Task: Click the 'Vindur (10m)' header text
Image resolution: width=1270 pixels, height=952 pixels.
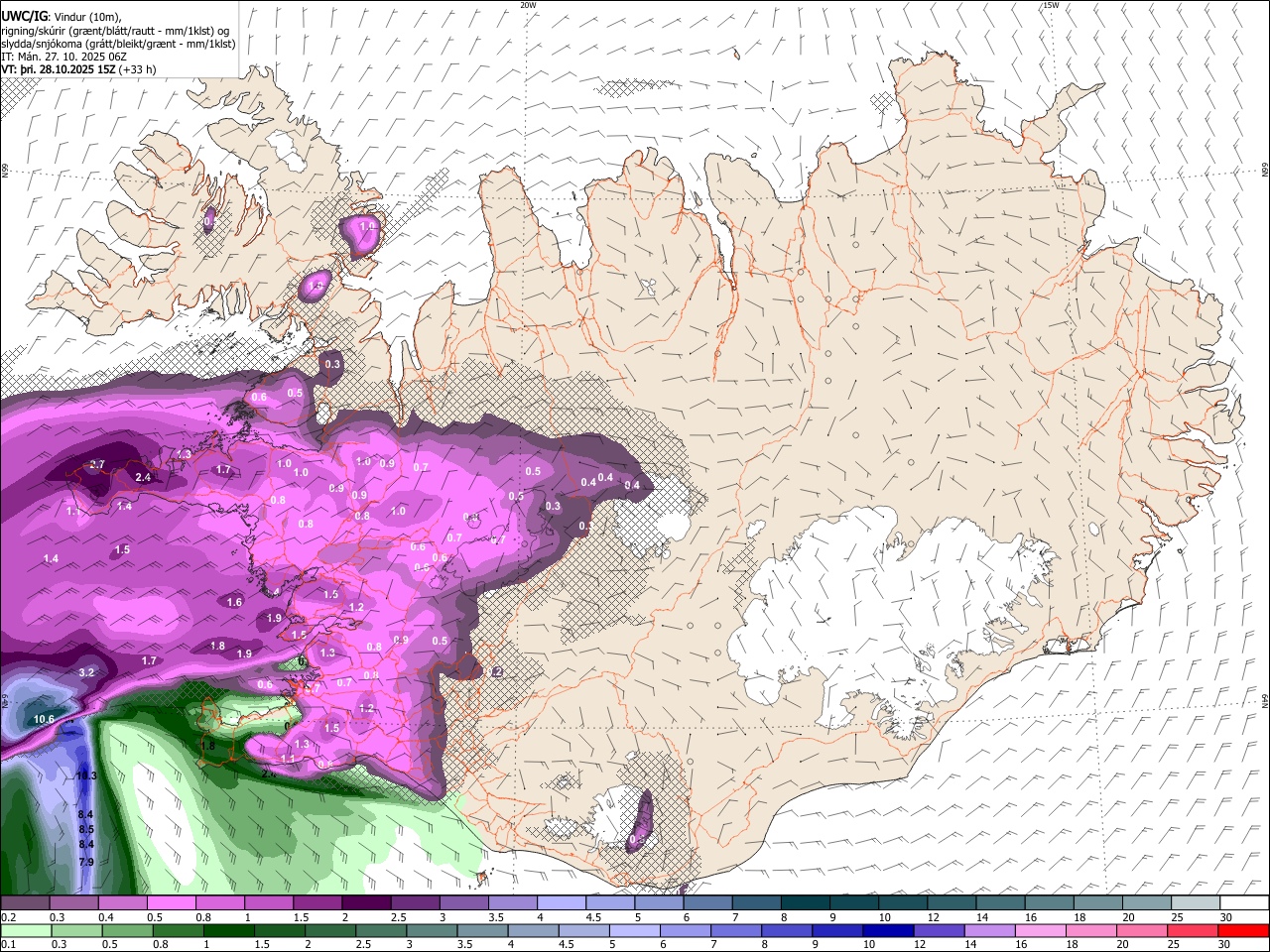Action: [x=86, y=17]
